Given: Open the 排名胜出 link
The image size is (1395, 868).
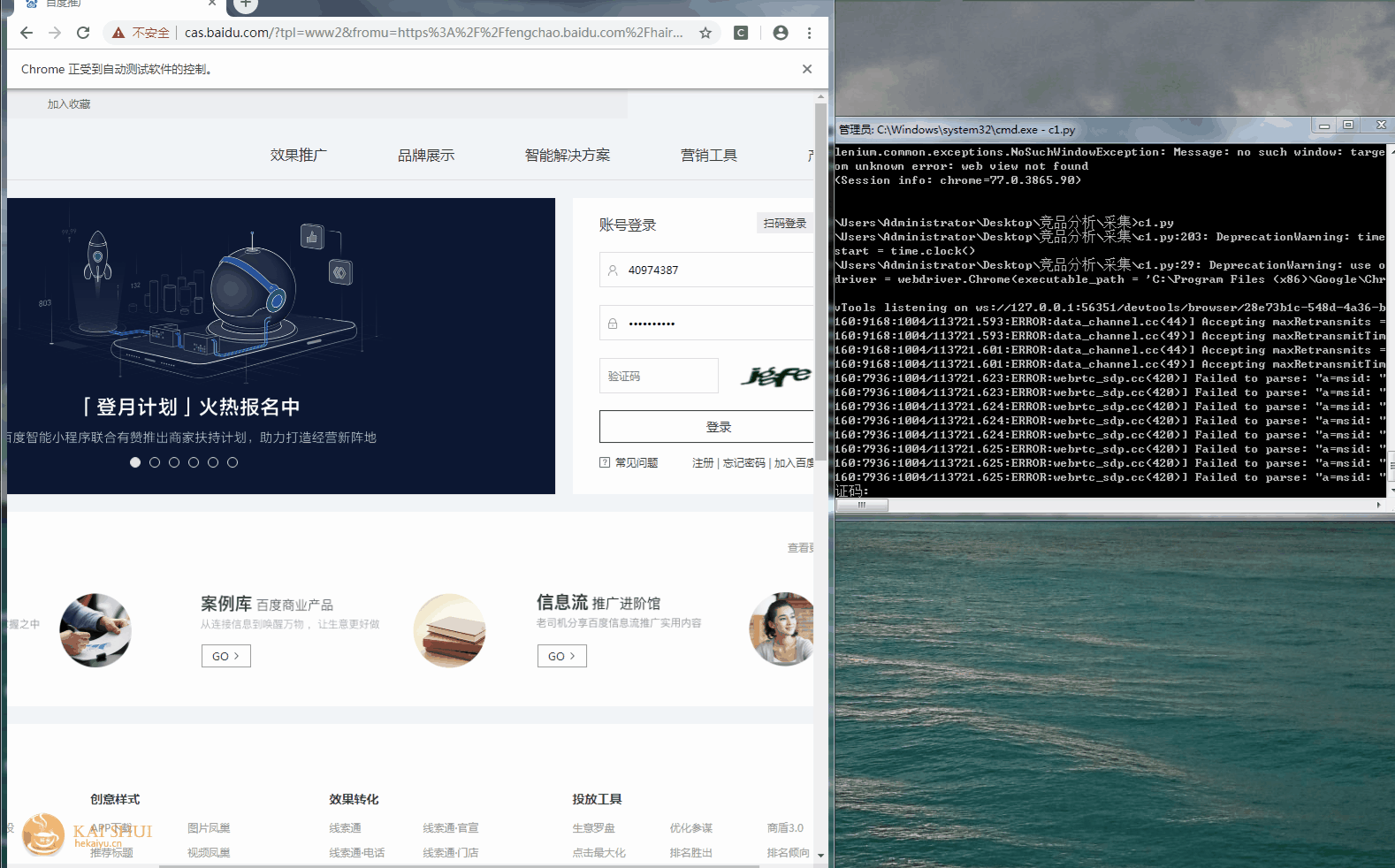Looking at the screenshot, I should click(x=691, y=853).
